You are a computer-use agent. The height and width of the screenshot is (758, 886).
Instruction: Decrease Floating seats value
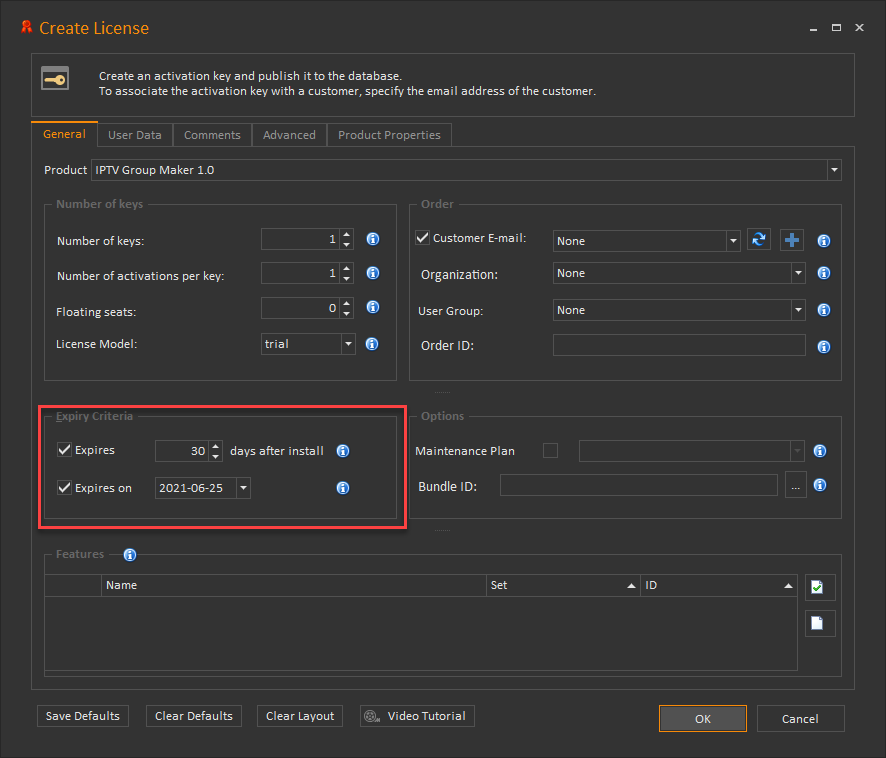coord(346,313)
